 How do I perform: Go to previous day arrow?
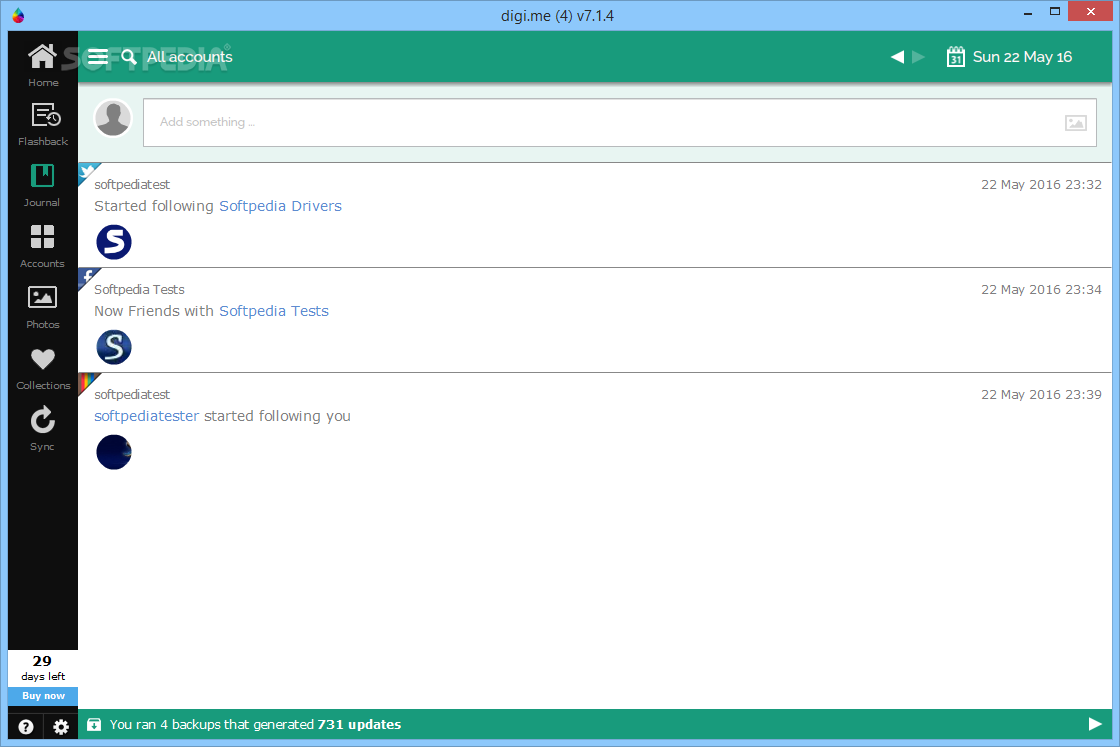coord(897,56)
